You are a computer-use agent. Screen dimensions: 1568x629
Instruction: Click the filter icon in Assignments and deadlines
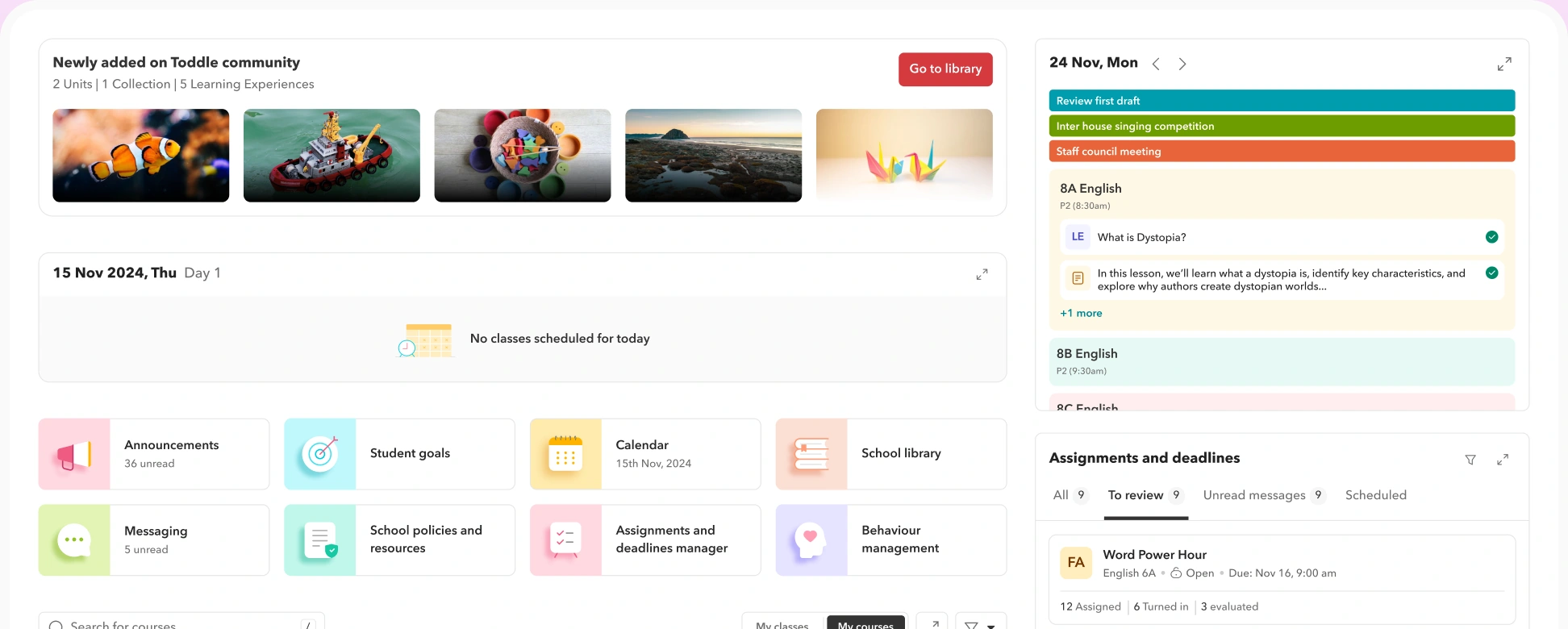(x=1470, y=460)
